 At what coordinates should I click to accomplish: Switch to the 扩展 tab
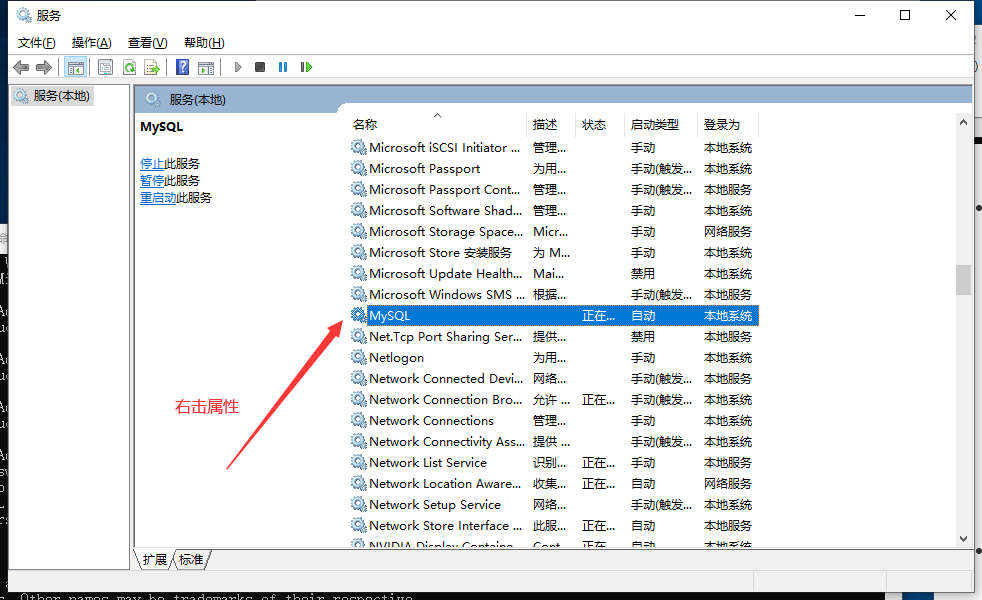[155, 559]
